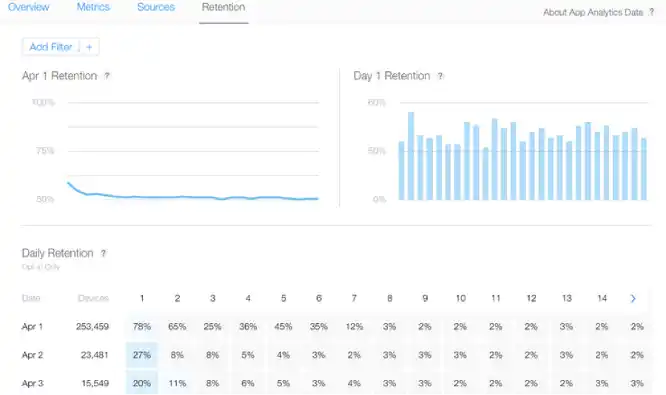This screenshot has width=666, height=395.
Task: Click the 45% cell in Apr 1 row
Action: tap(283, 327)
